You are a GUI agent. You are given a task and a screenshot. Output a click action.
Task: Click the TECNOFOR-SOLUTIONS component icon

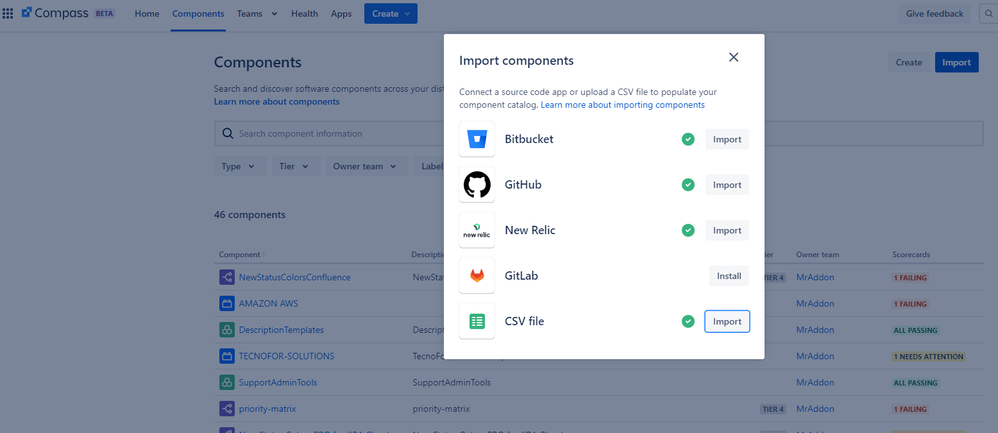[227, 356]
